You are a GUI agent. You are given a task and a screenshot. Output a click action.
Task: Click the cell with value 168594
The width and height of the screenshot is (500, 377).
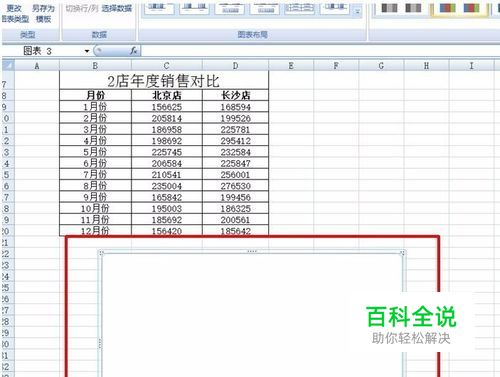coord(235,107)
